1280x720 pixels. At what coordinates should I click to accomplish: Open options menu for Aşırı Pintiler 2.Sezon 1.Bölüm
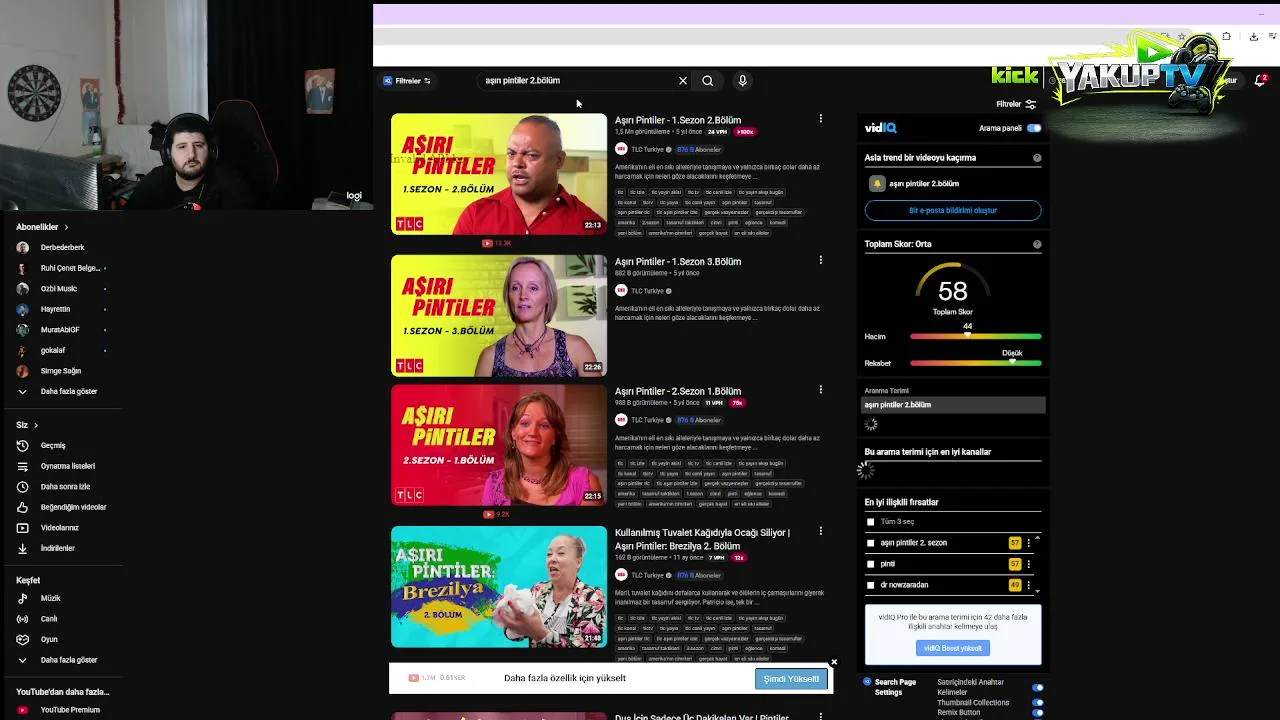click(821, 390)
